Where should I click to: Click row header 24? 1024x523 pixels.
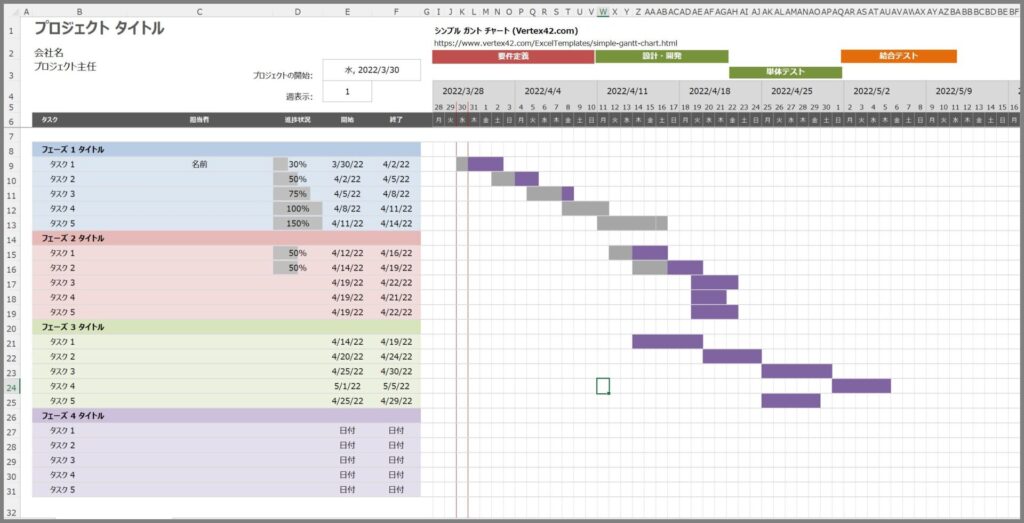click(11, 386)
